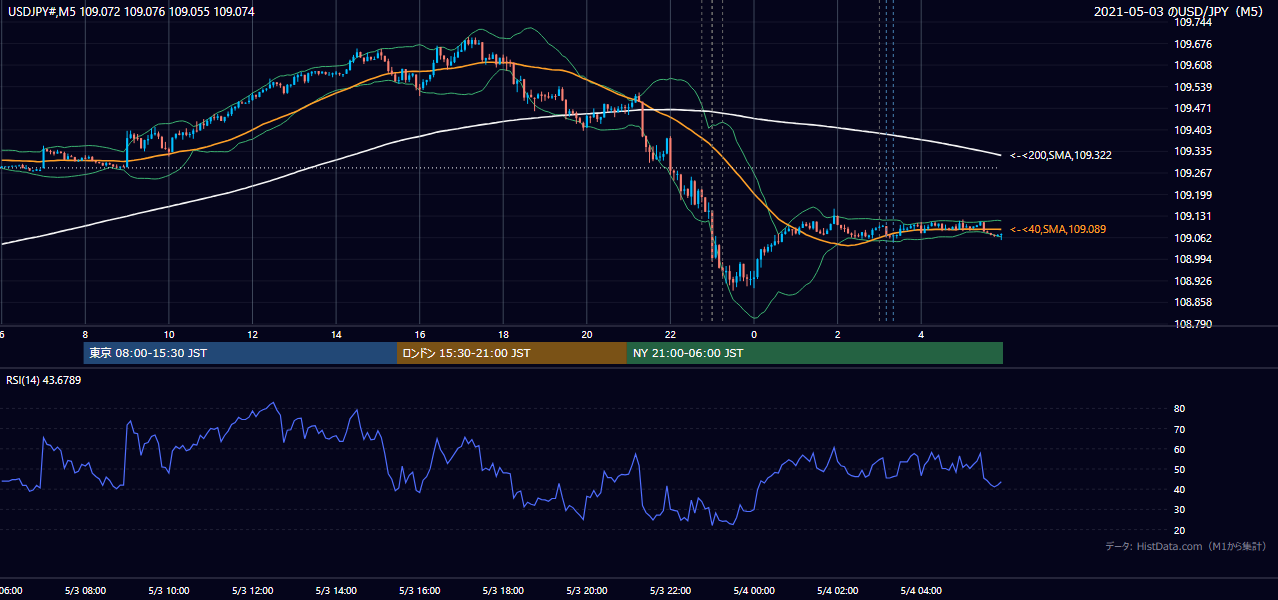Click price axis label 108.858

1193,303
